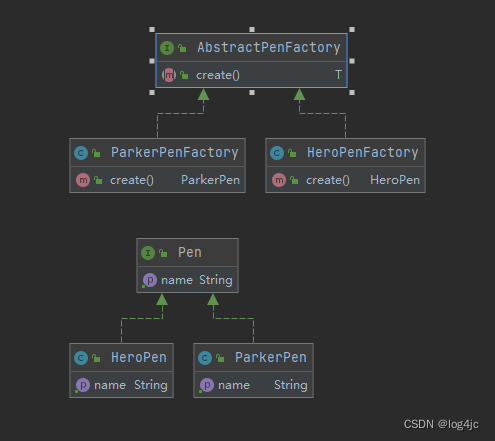Select the implements arrow from ParkerPen to Pen
The height and width of the screenshot is (441, 495).
(233, 318)
